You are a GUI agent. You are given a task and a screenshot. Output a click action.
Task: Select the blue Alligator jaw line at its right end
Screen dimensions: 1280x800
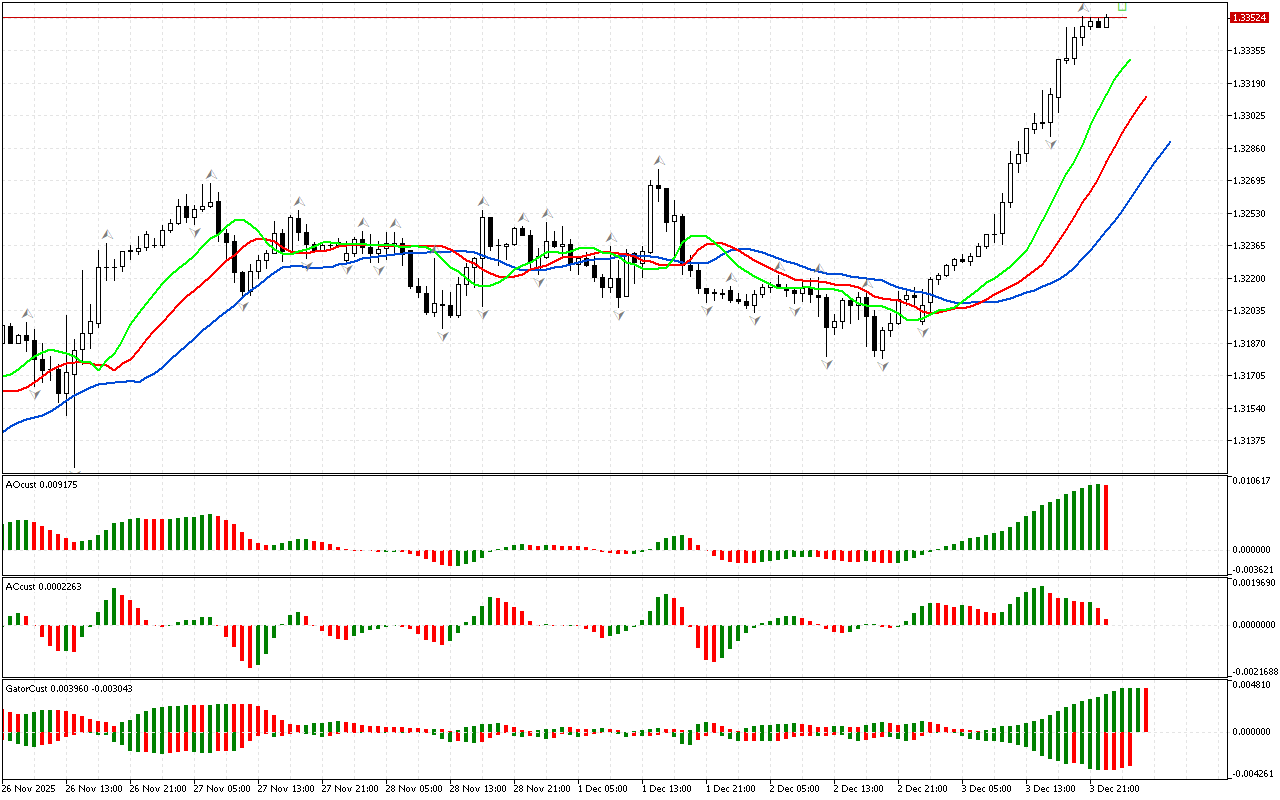tap(1168, 144)
